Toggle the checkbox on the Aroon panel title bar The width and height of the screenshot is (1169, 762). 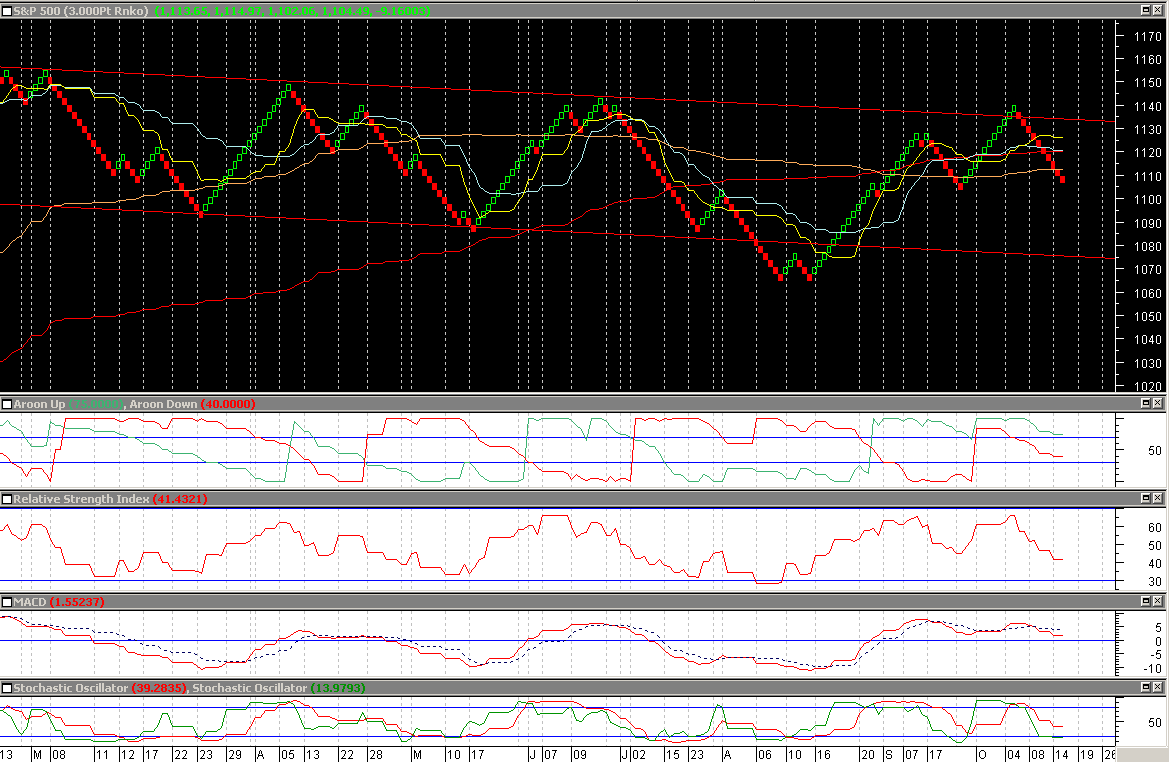(7, 403)
